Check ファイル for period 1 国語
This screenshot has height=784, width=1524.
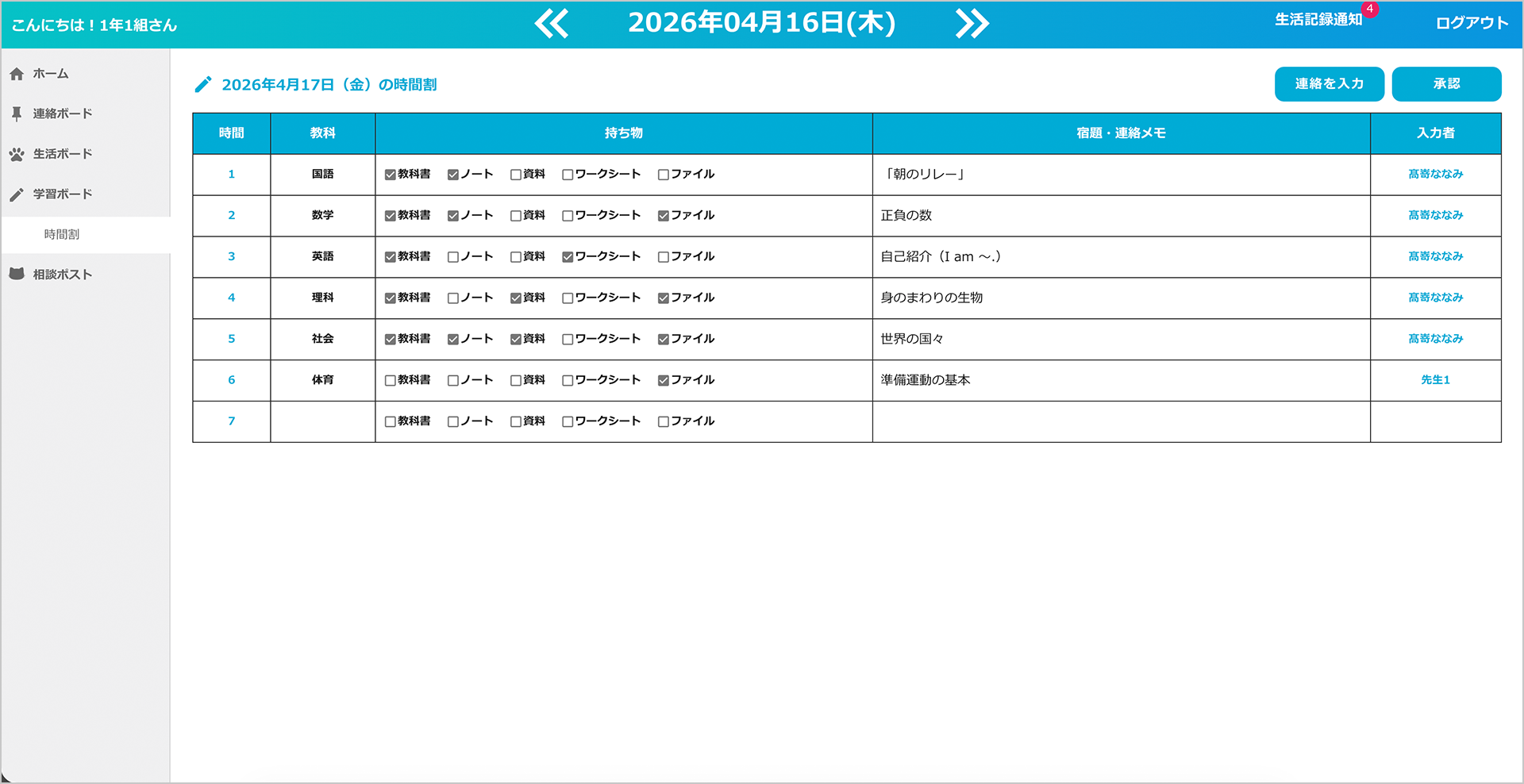(x=664, y=175)
